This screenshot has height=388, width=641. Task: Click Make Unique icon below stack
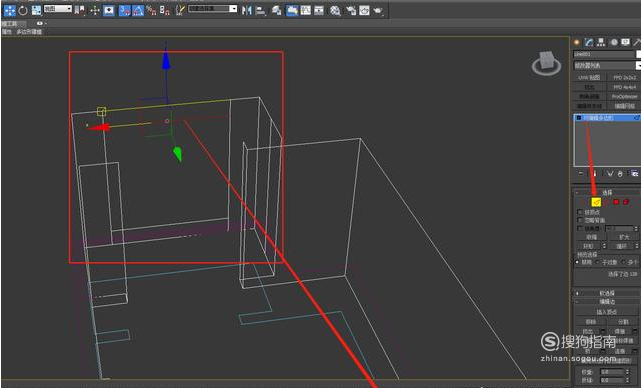(610, 174)
